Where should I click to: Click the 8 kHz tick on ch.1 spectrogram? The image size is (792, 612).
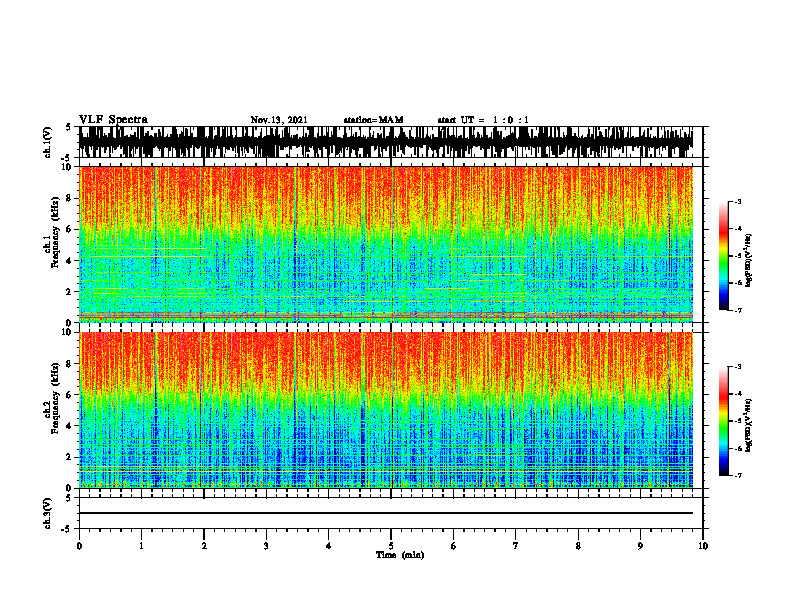coord(69,198)
